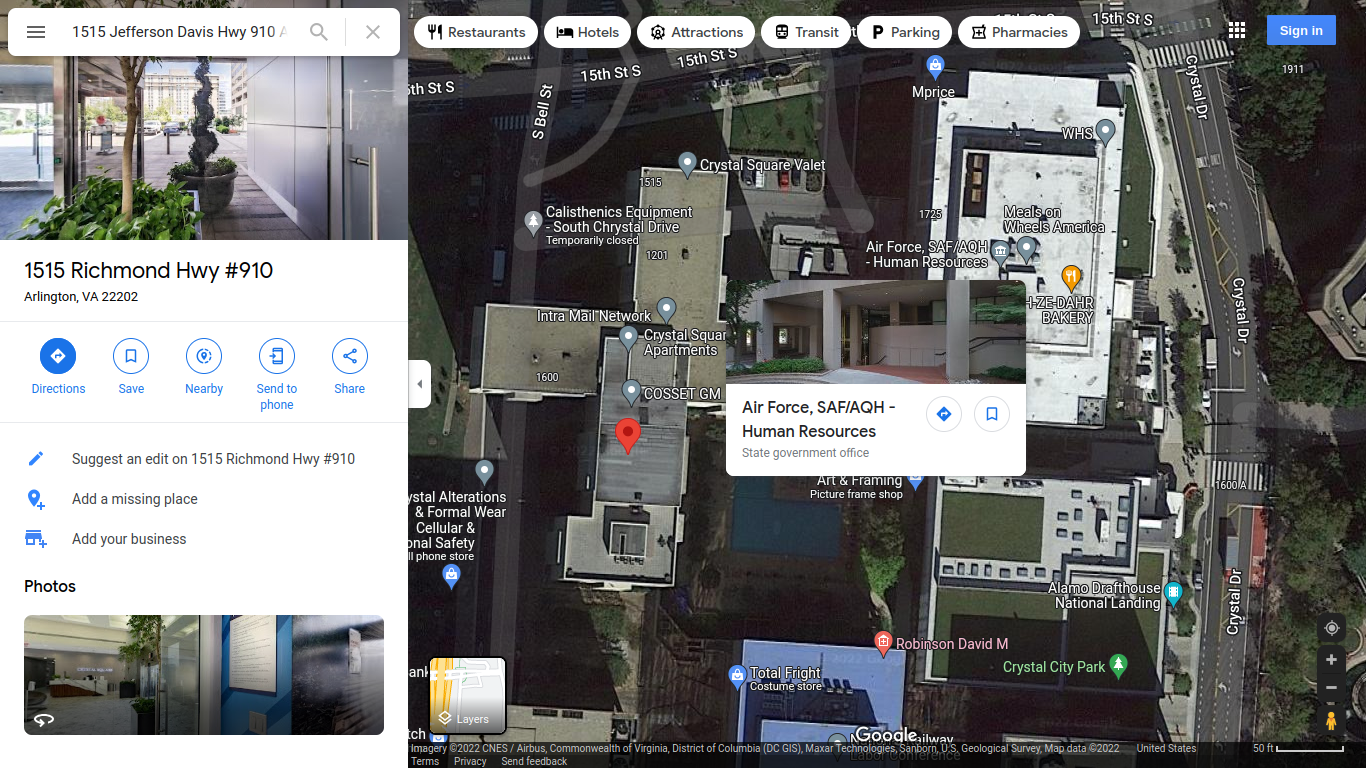
Task: Open the Privacy link
Action: point(470,761)
